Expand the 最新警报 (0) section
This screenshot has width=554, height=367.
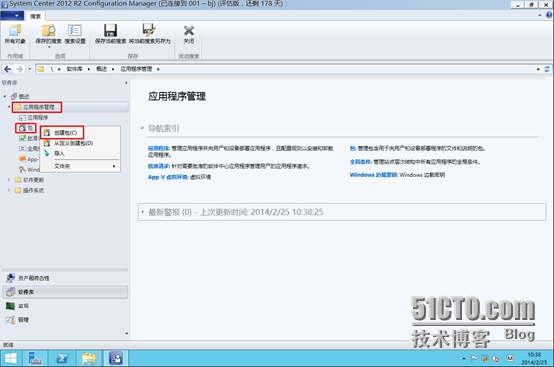[x=143, y=212]
